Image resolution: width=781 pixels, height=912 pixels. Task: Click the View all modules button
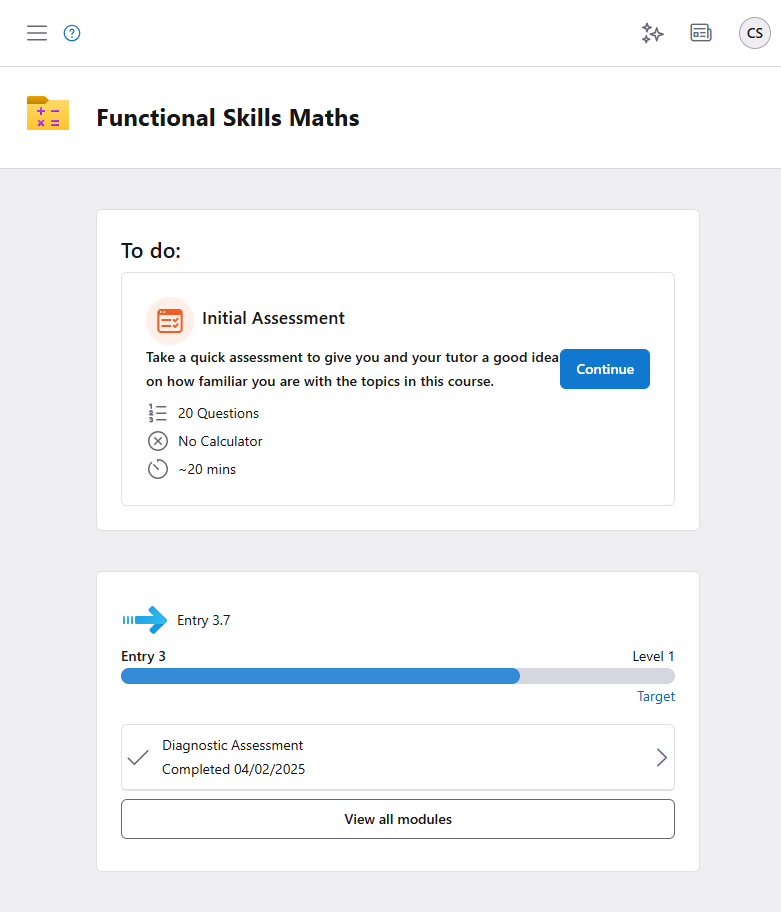point(398,819)
